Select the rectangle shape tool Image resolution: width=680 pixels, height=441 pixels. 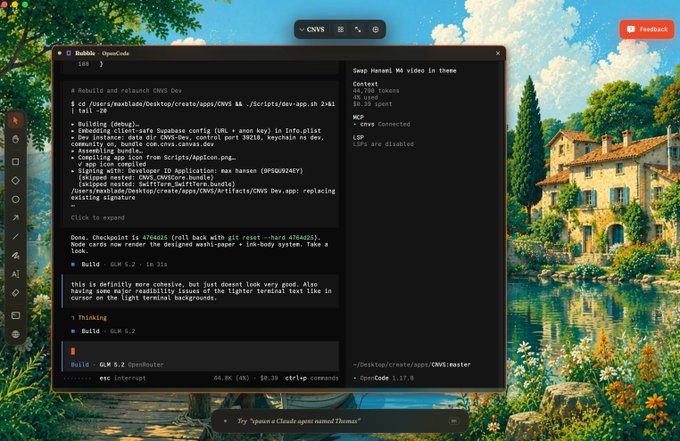(16, 162)
